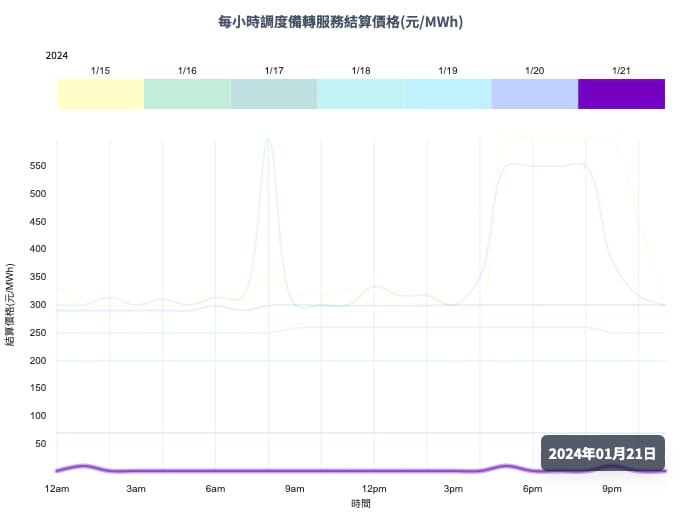Click the top of the price spike near 8am
Viewport: 689px width, 514px height.
267,140
